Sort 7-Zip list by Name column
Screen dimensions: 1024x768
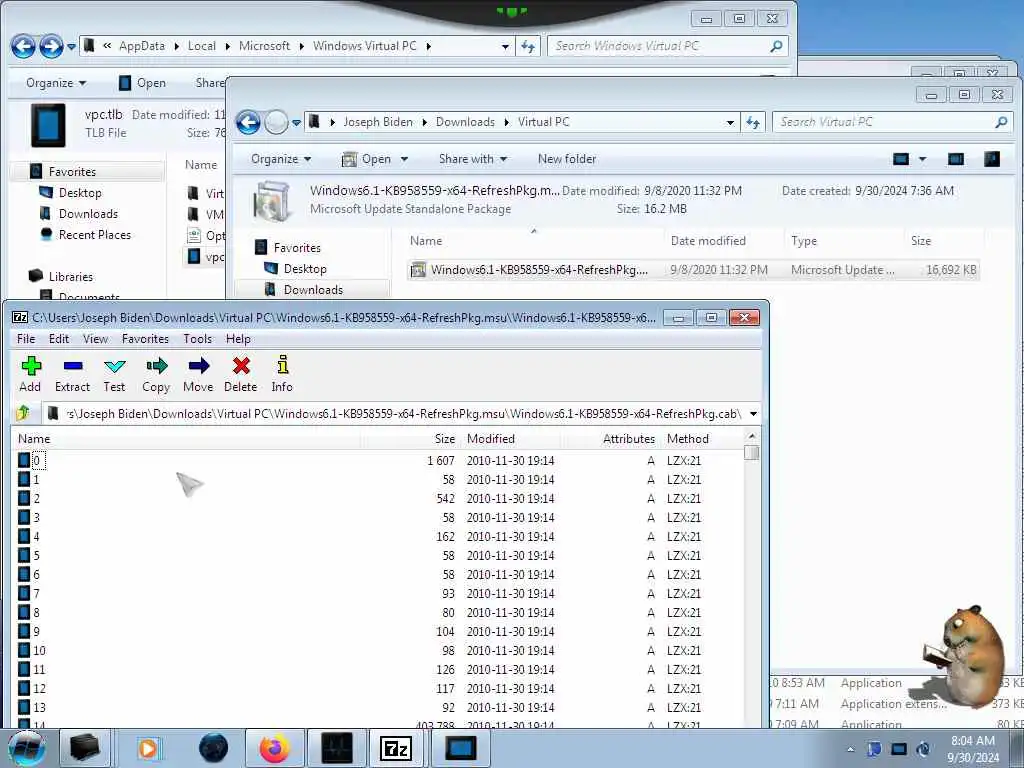click(34, 439)
